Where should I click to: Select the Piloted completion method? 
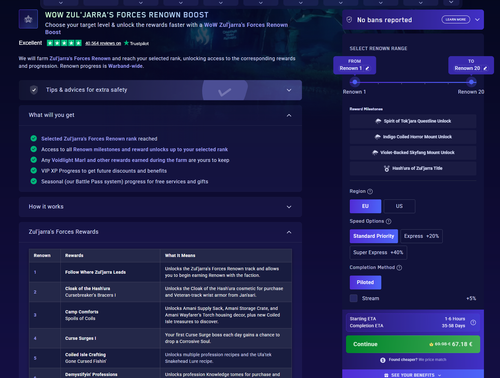(x=365, y=283)
